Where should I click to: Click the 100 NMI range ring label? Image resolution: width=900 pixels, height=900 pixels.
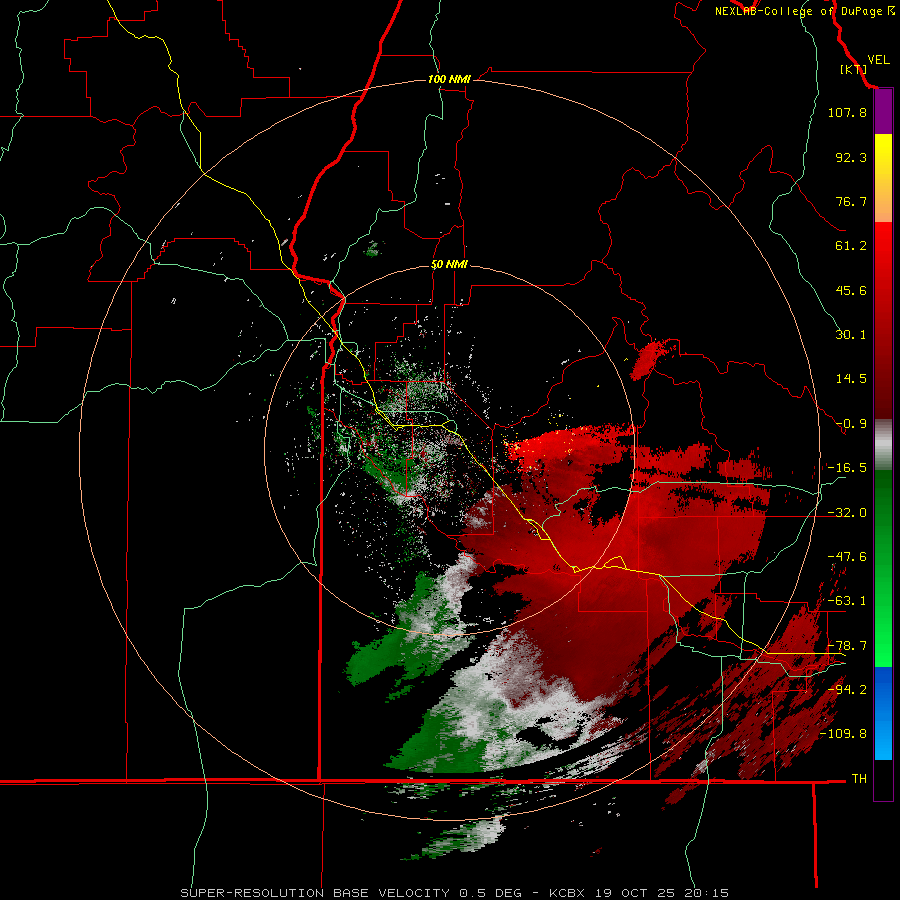click(x=449, y=79)
